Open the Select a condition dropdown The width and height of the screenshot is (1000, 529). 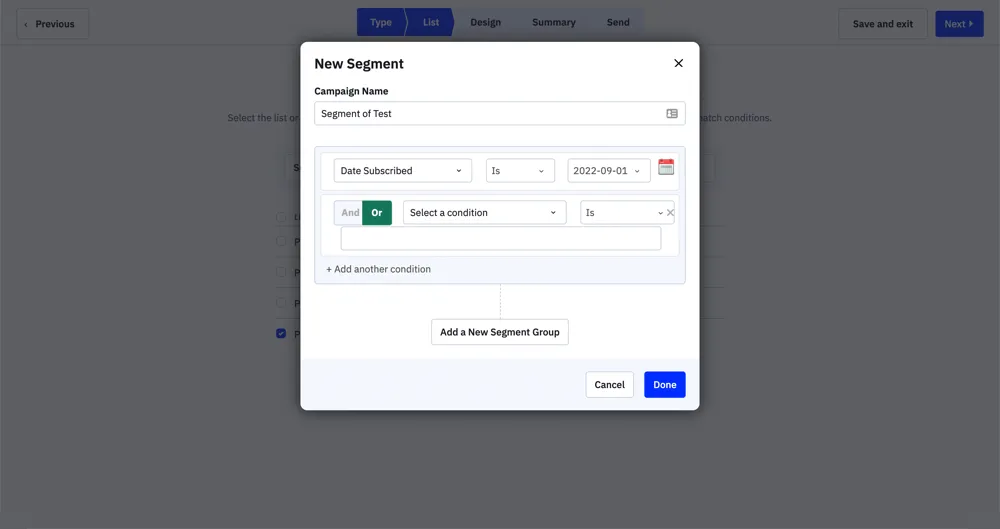[484, 213]
